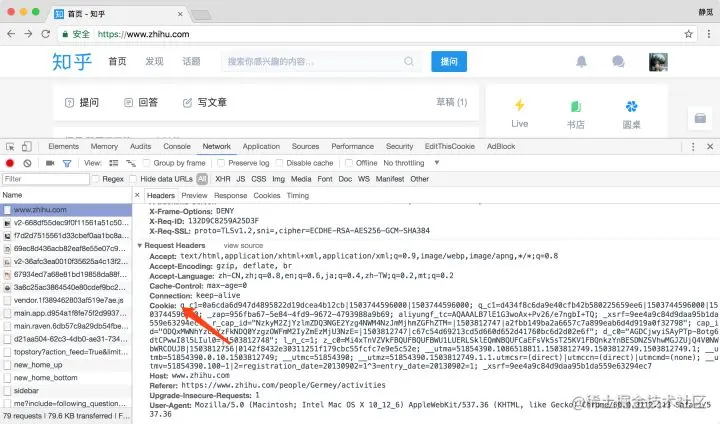This screenshot has width=720, height=424.
Task: Stop recording the network log
Action: 10,163
